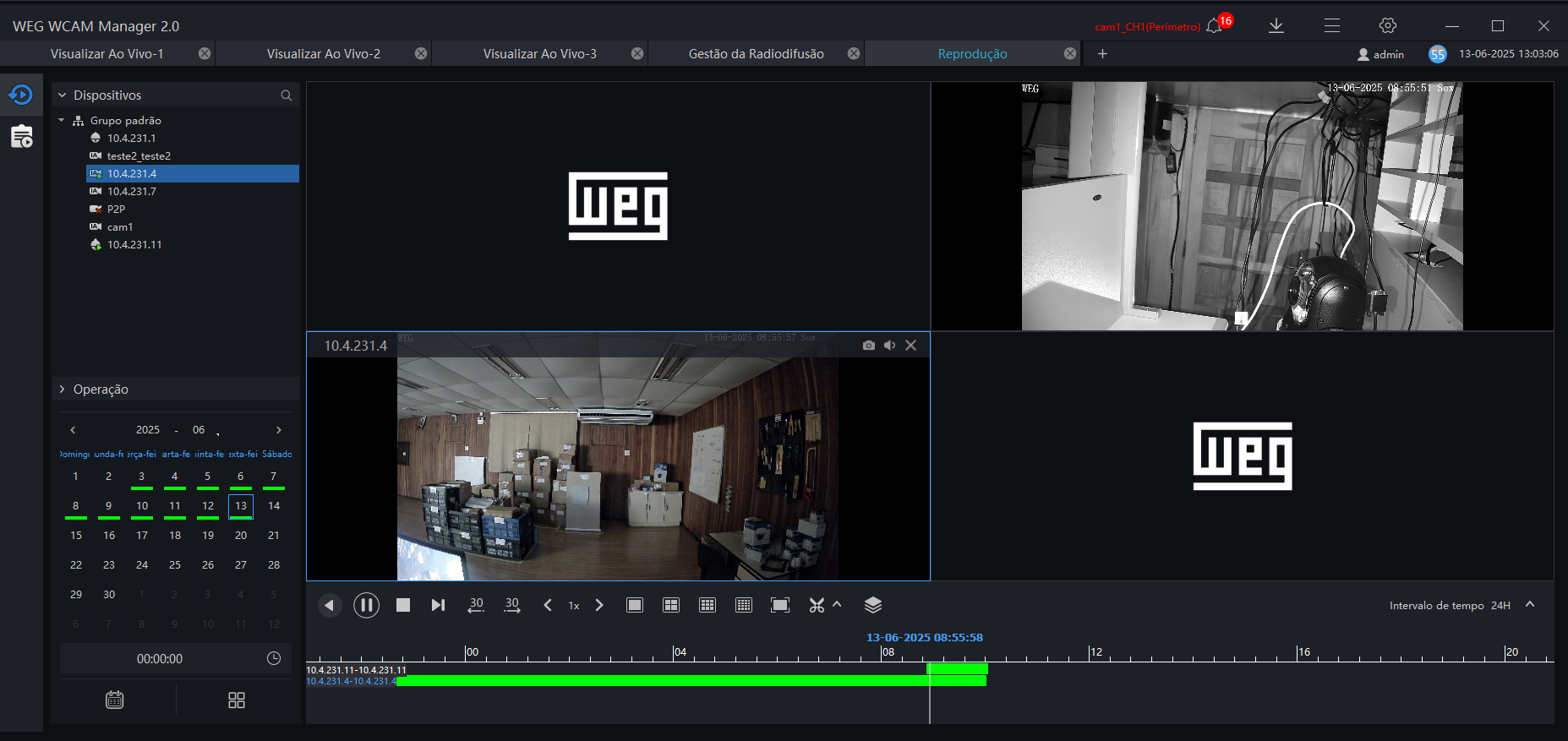Increase playback speed
This screenshot has width=1568, height=741.
point(599,605)
